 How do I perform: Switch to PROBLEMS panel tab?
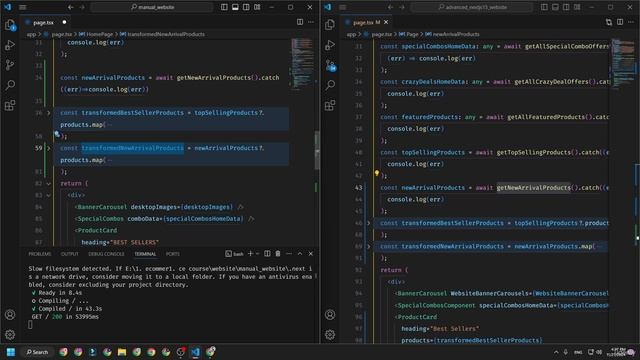click(x=40, y=254)
